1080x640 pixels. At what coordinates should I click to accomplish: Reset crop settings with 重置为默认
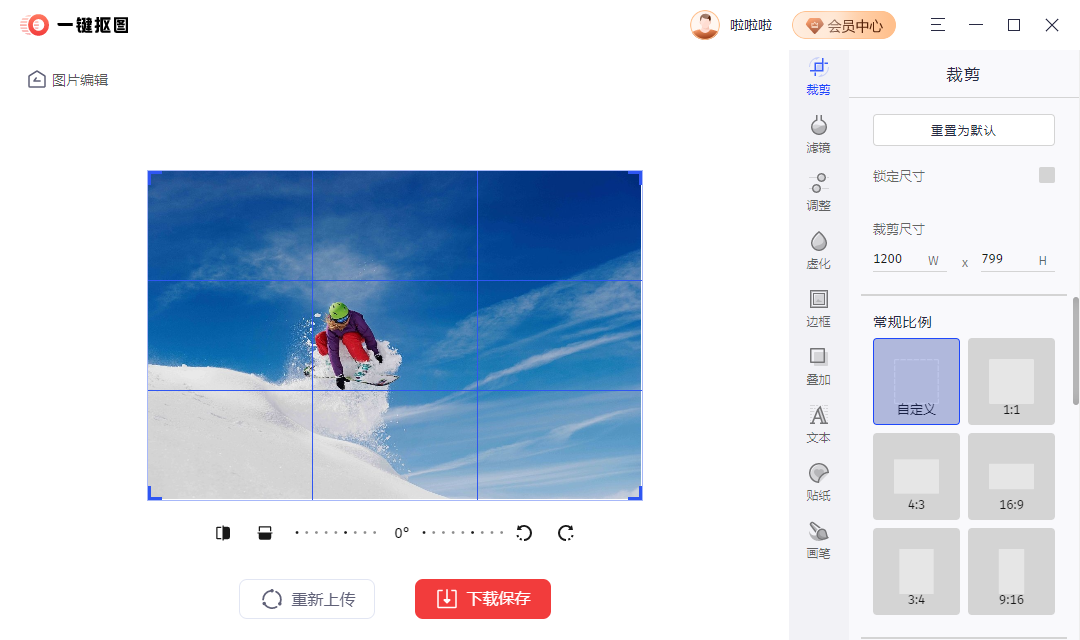(963, 130)
